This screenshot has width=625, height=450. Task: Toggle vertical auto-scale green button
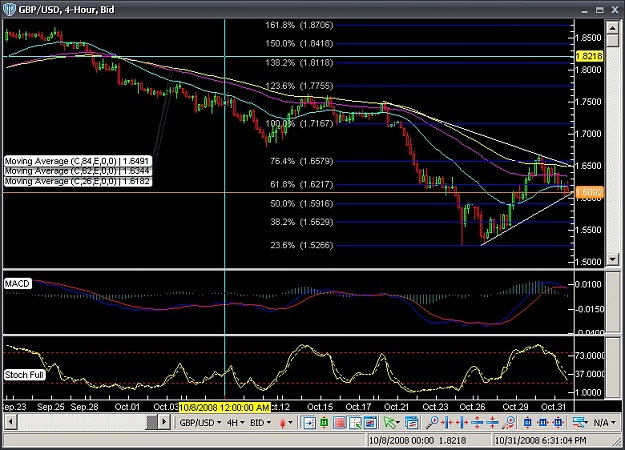pyautogui.click(x=324, y=422)
